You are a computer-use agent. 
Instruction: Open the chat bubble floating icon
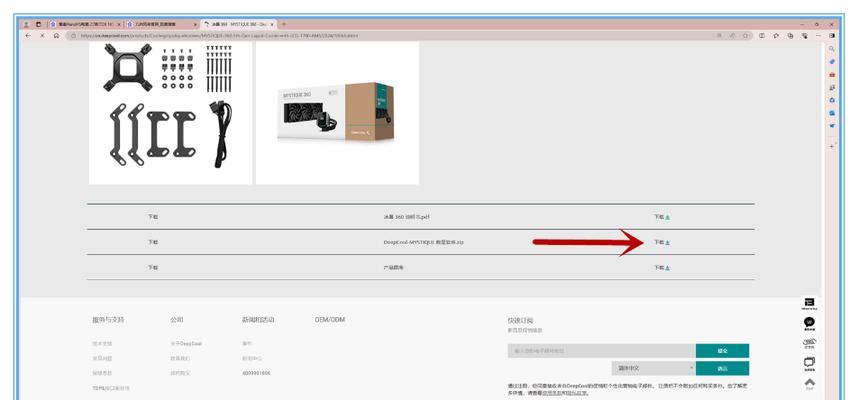tap(809, 323)
